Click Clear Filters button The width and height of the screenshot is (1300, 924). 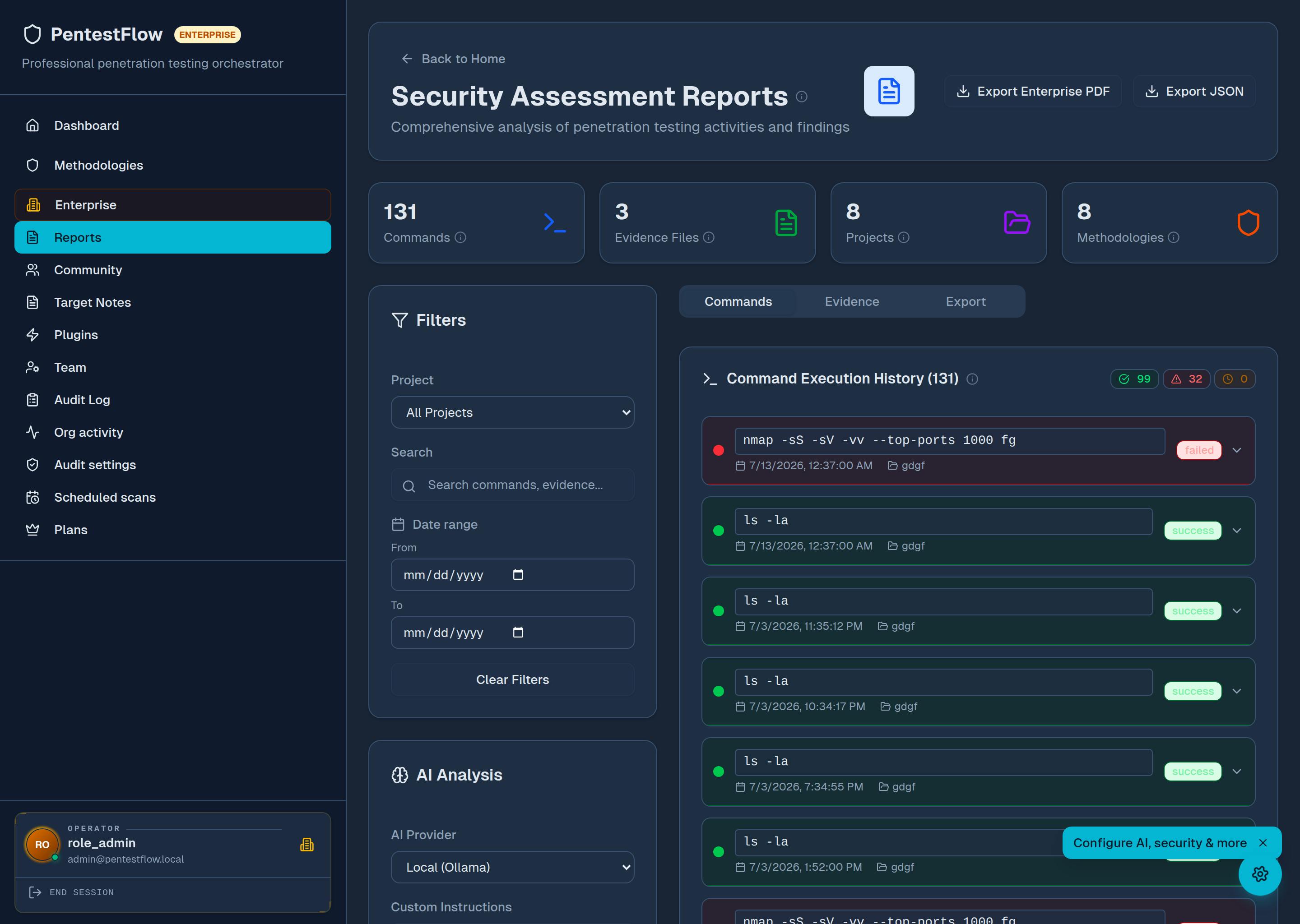pyautogui.click(x=512, y=679)
